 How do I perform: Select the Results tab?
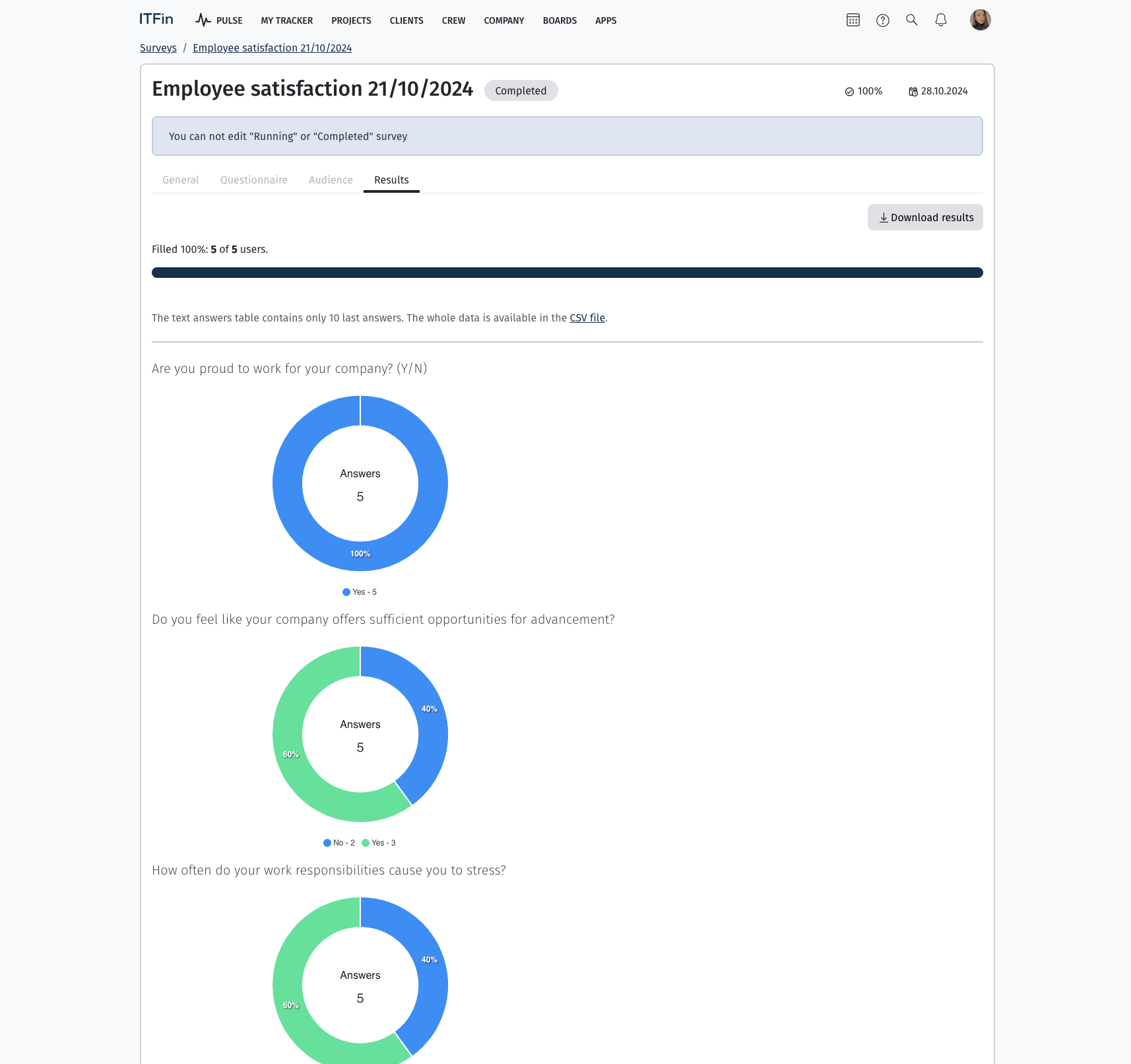[x=391, y=180]
